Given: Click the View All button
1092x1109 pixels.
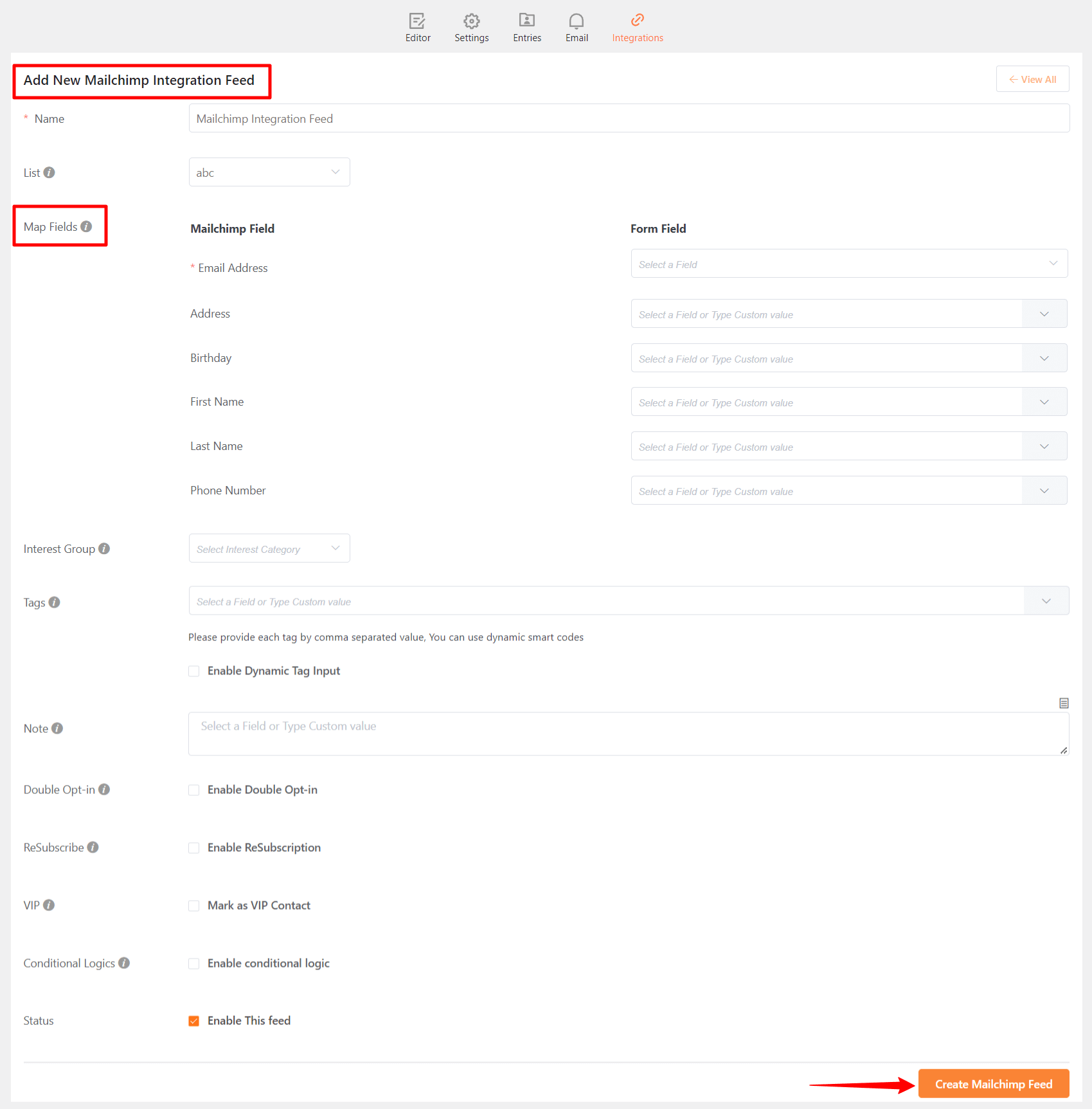Looking at the screenshot, I should 1032,79.
